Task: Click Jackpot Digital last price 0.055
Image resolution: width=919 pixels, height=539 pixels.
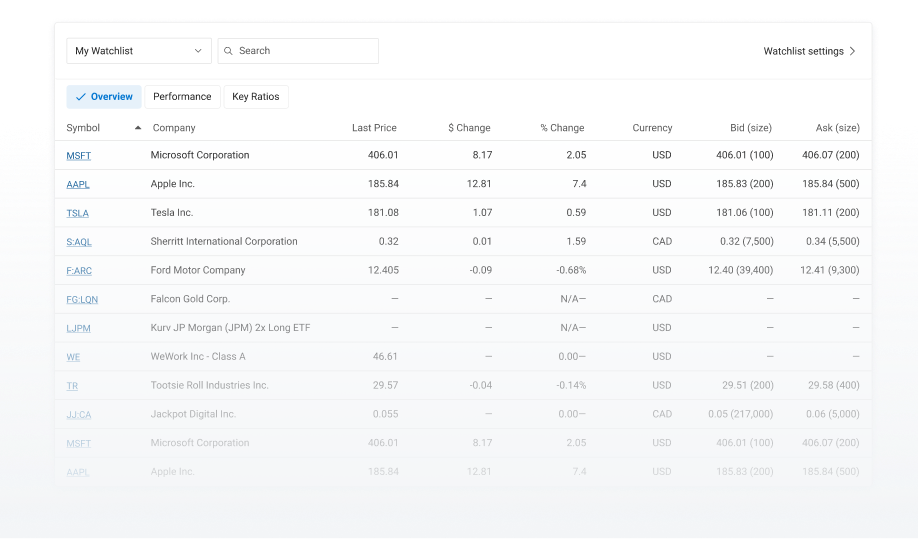Action: click(x=385, y=414)
